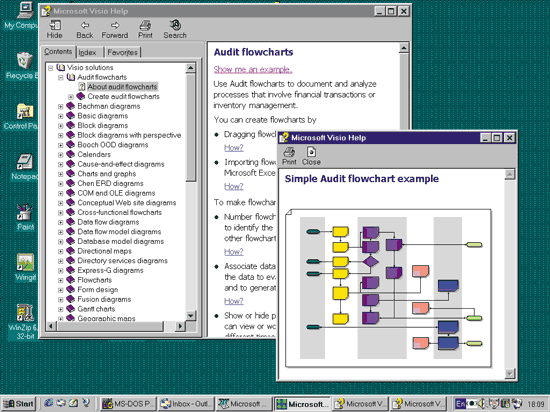Open the Paint desktop icon
Screen dimensions: 550x412
click(25, 217)
